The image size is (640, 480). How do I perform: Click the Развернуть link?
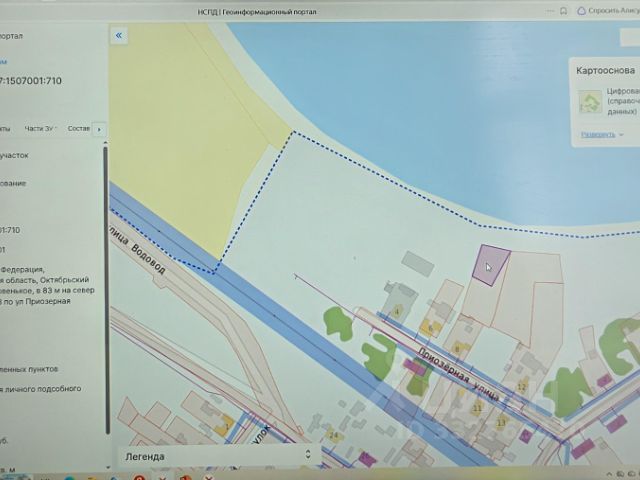598,134
